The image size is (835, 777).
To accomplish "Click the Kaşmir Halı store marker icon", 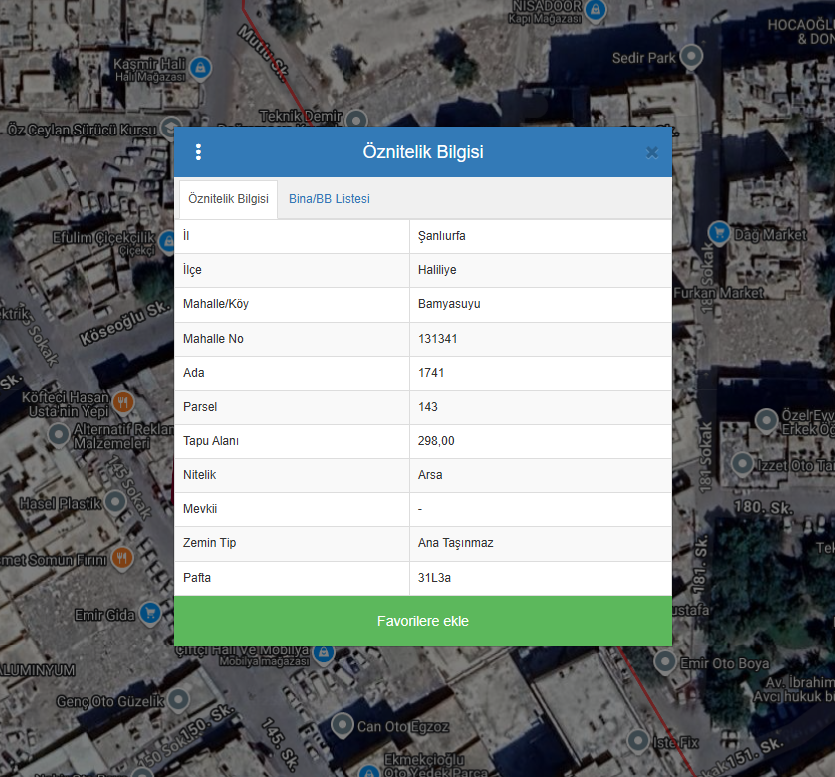I will pyautogui.click(x=200, y=68).
